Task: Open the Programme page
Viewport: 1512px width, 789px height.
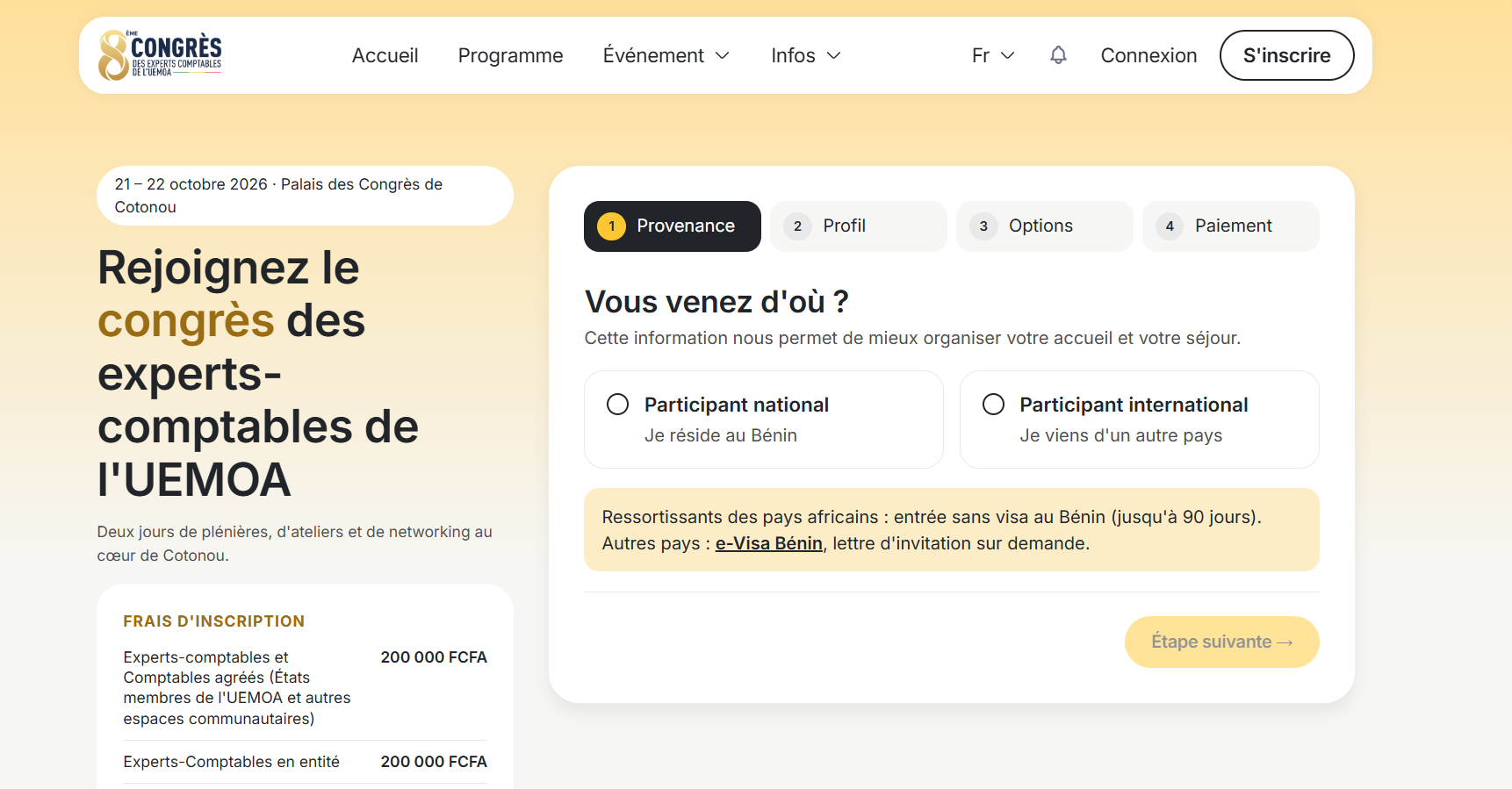Action: [x=510, y=55]
